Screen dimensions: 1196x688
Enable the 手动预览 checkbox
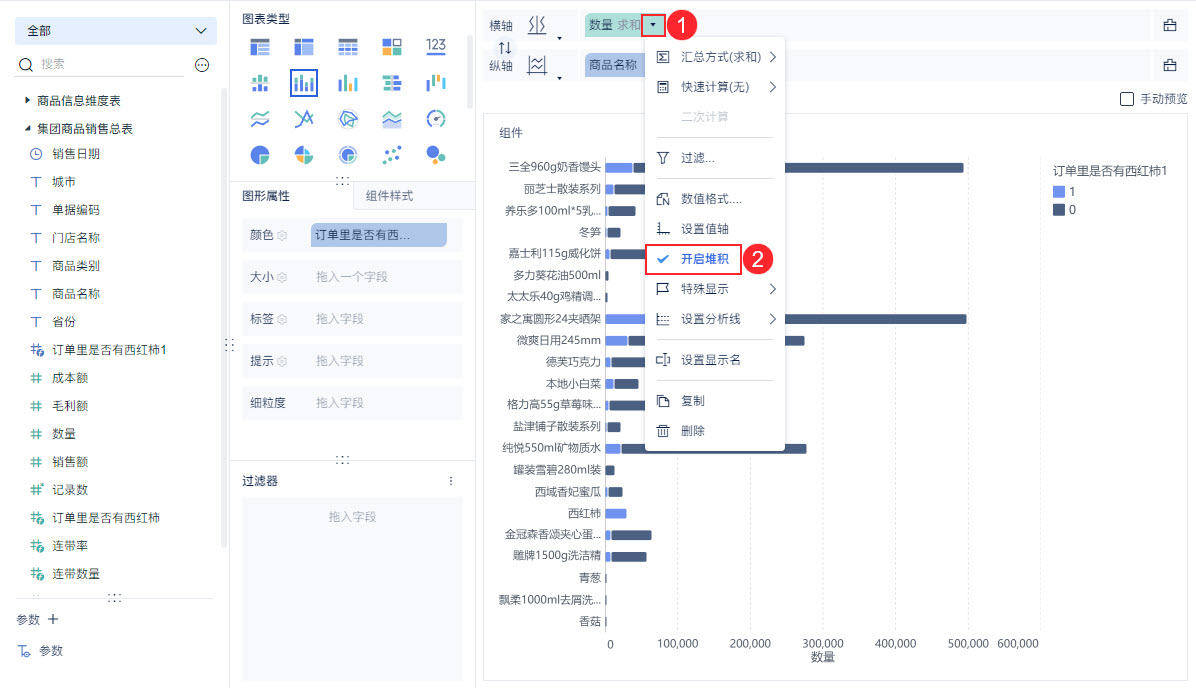click(x=1127, y=99)
